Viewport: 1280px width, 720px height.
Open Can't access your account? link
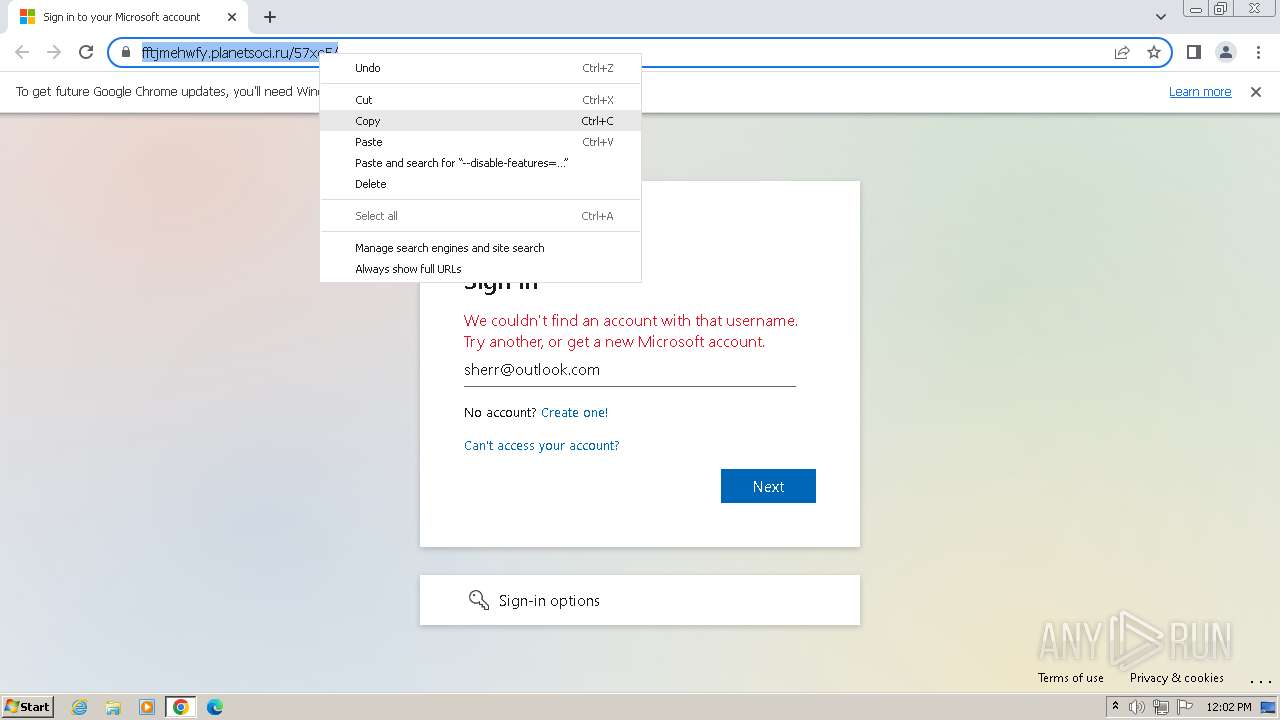541,446
